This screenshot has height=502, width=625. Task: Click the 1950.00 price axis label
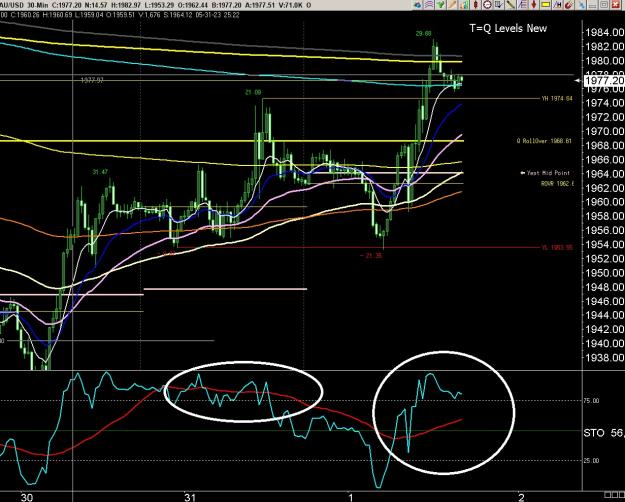pyautogui.click(x=605, y=273)
